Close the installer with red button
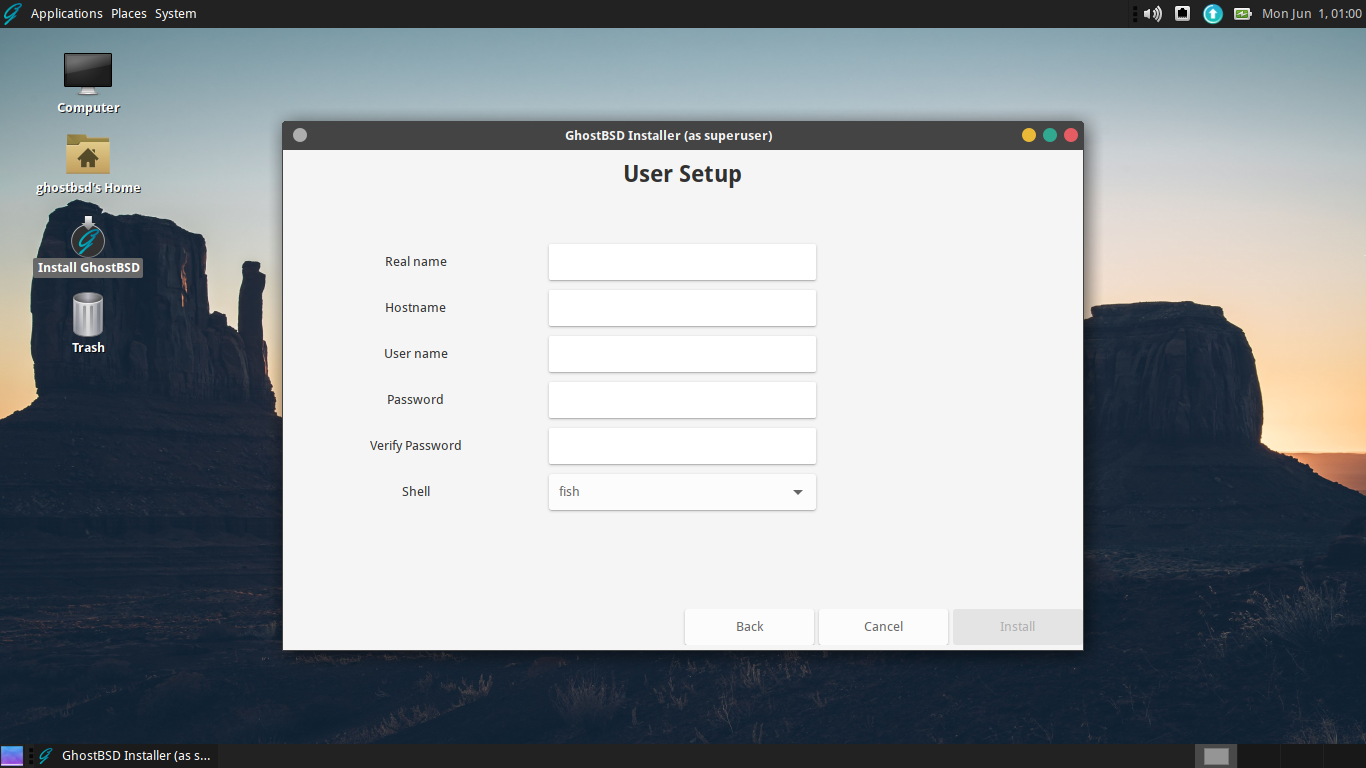 pyautogui.click(x=1071, y=135)
